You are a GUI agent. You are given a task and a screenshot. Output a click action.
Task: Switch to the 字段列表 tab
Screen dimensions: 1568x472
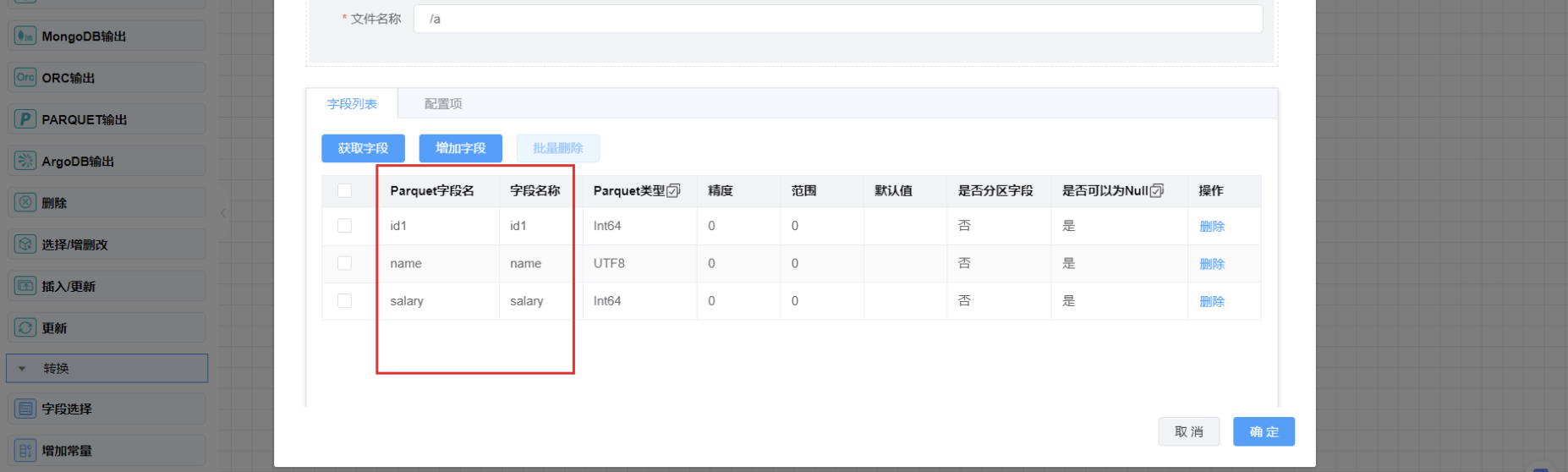[352, 104]
